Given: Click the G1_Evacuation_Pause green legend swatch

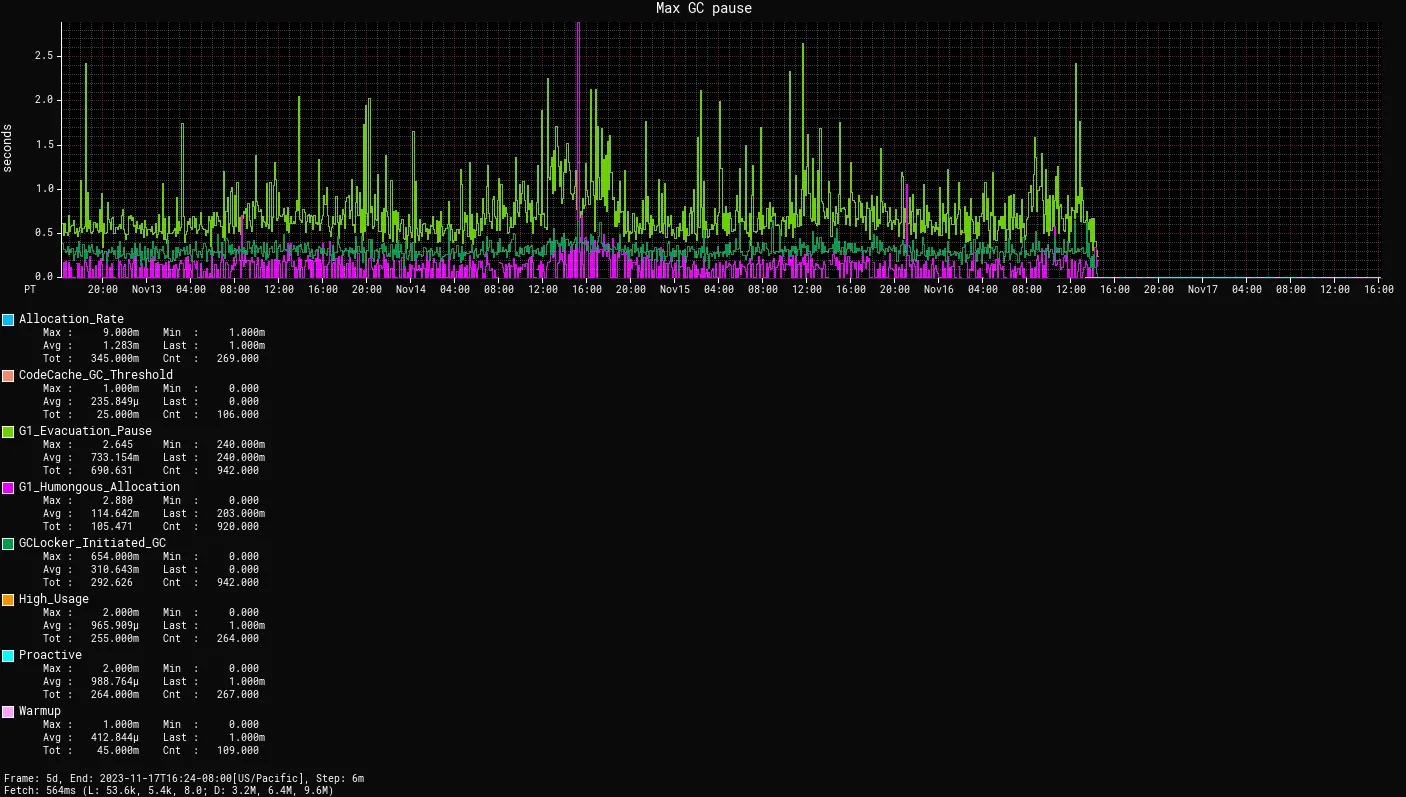Looking at the screenshot, I should pos(8,432).
